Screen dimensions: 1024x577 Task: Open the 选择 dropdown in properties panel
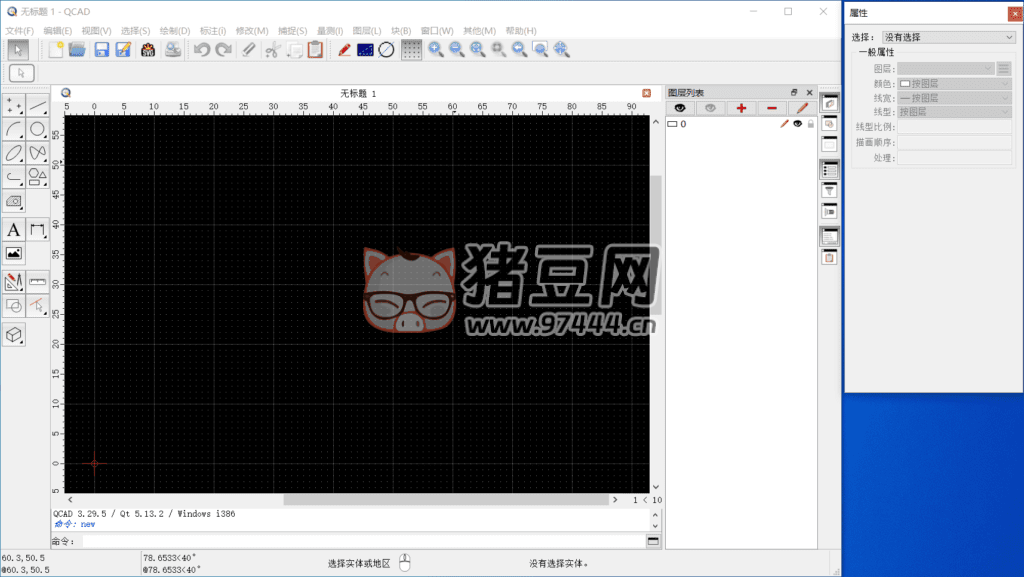pos(948,37)
